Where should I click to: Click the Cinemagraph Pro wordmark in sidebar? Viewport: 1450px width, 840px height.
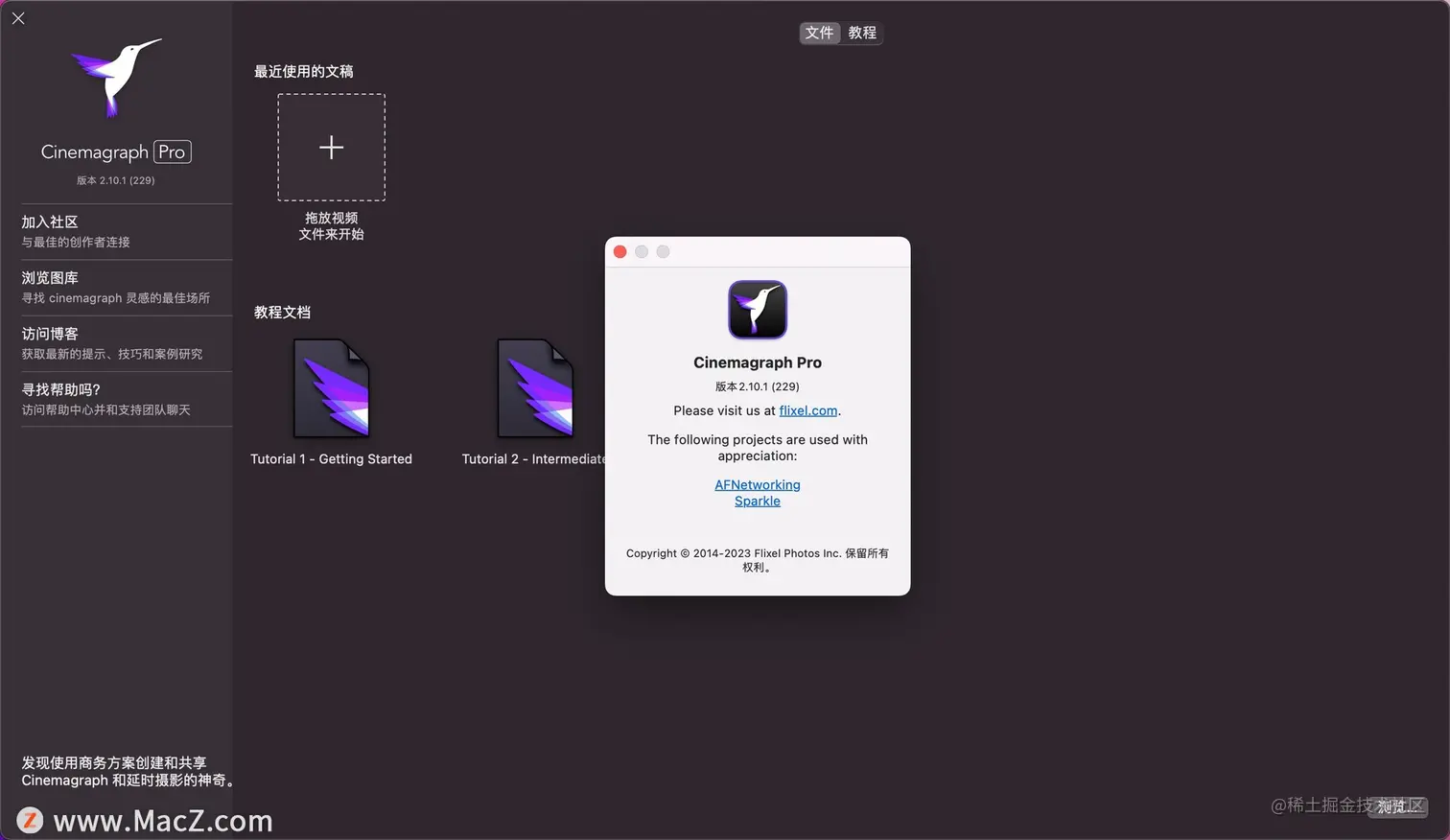(x=116, y=152)
